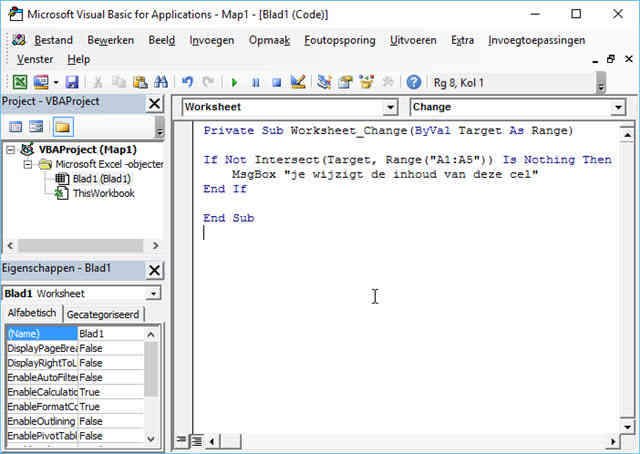The image size is (640, 454).
Task: Collapse the VBAProject (Map1) tree node
Action: pos(11,150)
